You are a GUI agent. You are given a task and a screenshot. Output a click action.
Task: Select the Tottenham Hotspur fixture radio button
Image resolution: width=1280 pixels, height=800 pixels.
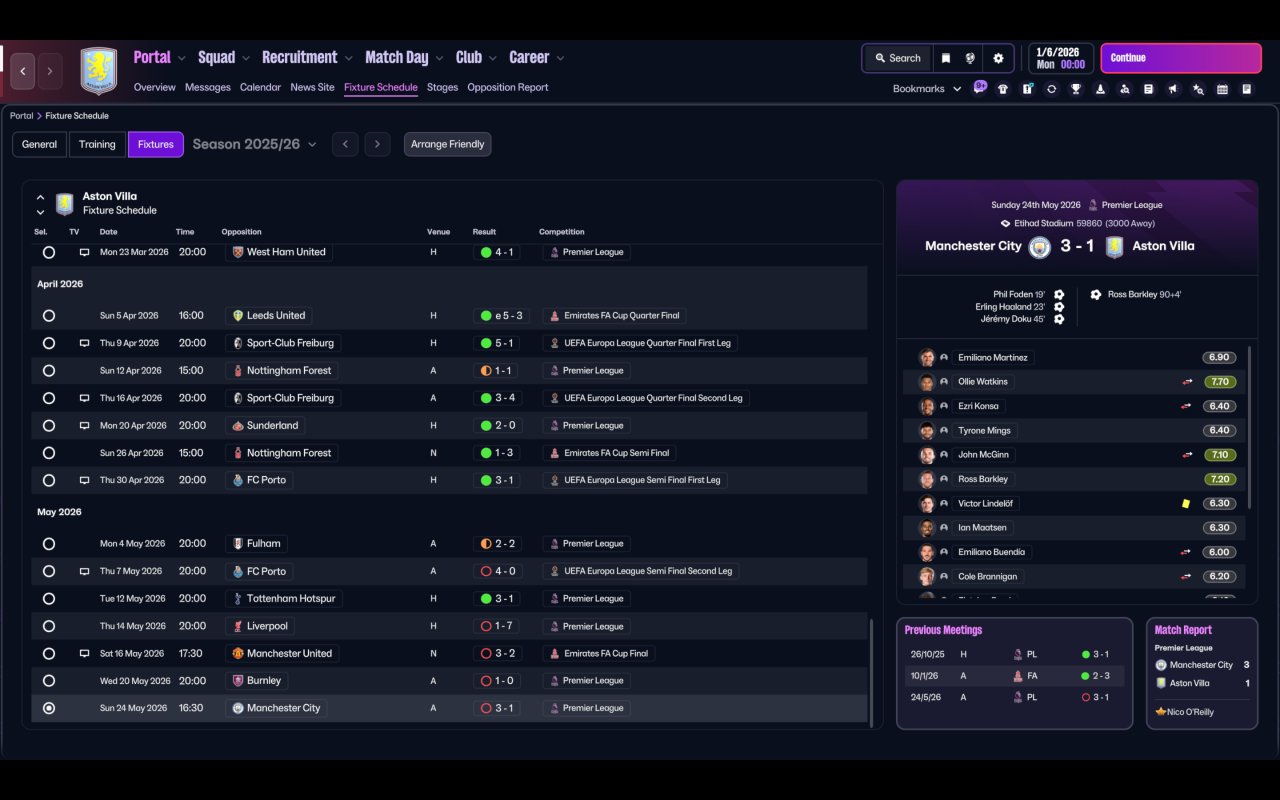[x=49, y=599]
